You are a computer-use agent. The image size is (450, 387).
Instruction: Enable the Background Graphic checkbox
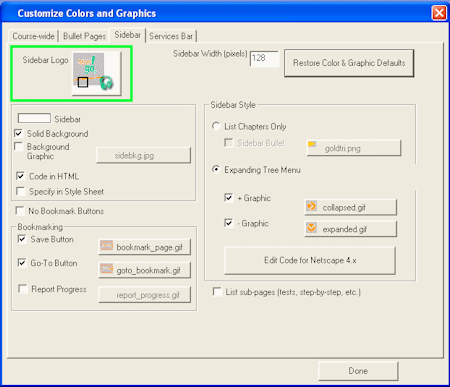click(x=19, y=147)
